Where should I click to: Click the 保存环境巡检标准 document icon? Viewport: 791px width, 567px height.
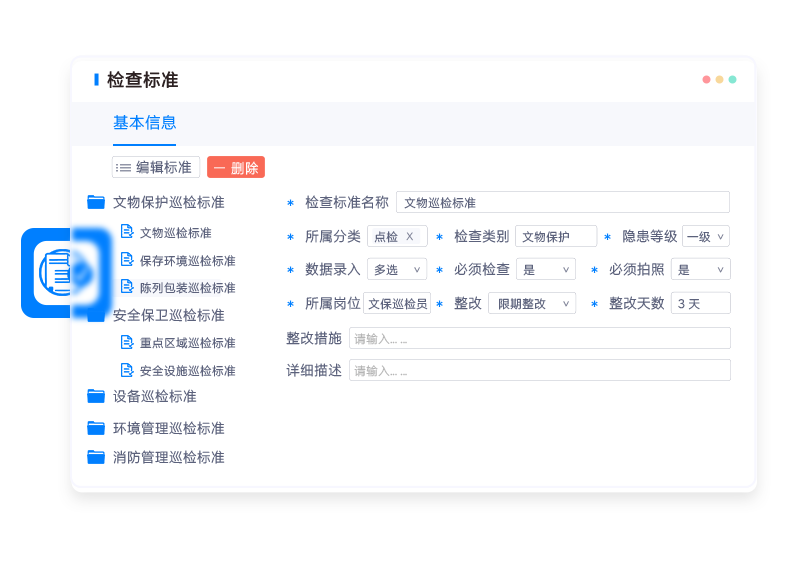[127, 260]
